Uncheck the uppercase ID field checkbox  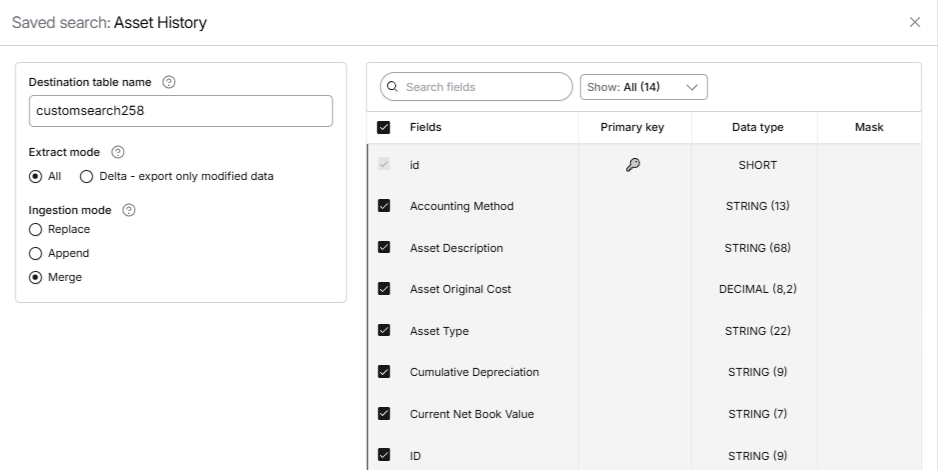pos(384,455)
